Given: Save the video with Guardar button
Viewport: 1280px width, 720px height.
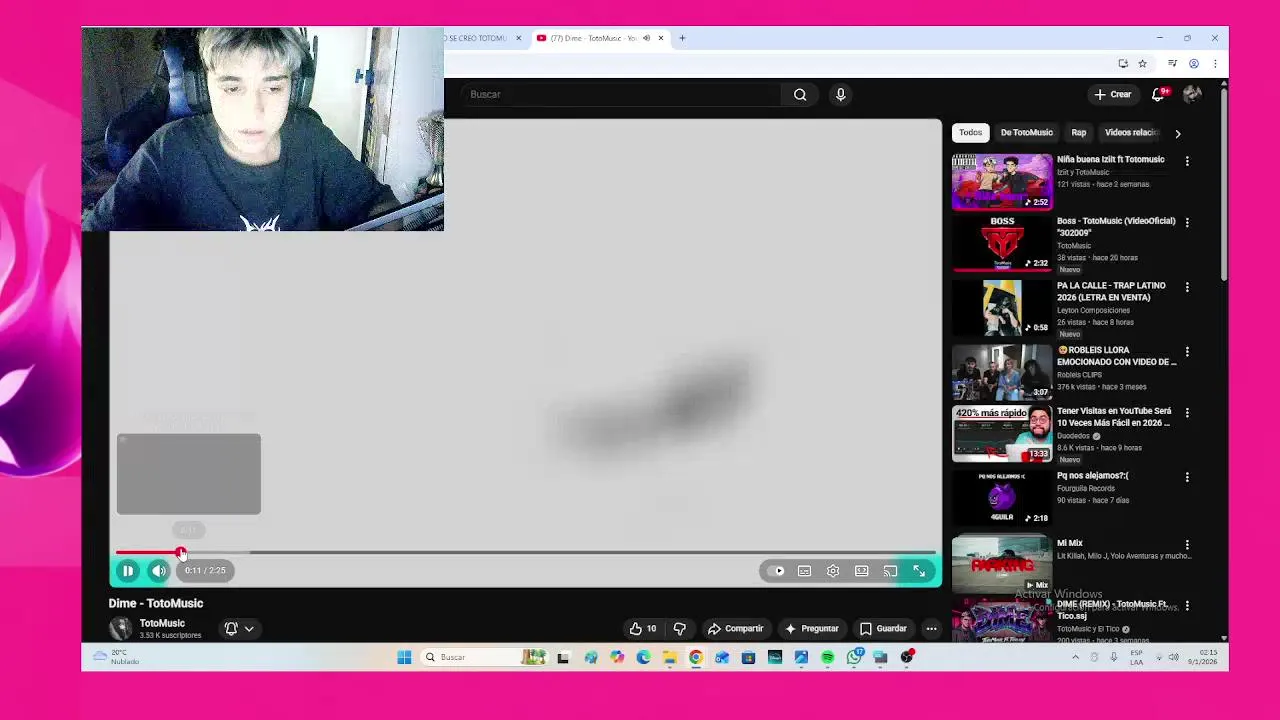Looking at the screenshot, I should (x=883, y=629).
